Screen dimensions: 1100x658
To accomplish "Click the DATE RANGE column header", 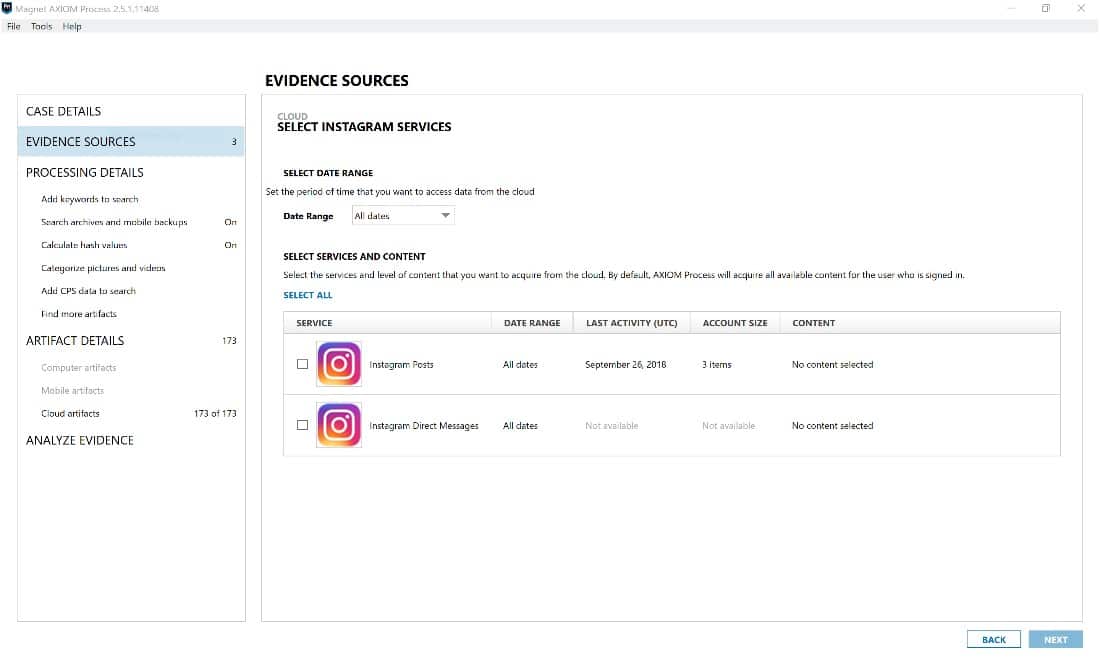I will (532, 323).
